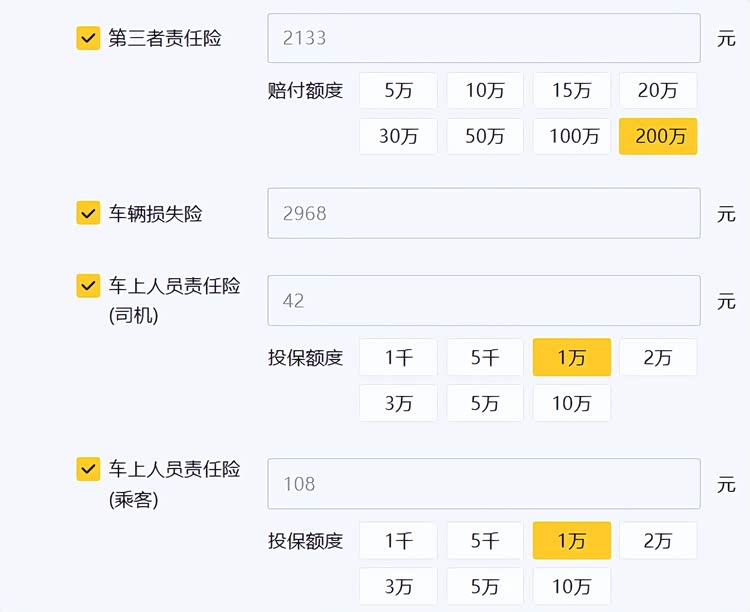The height and width of the screenshot is (612, 750).
Task: Click the driver liability premium field showing 42
Action: point(483,300)
